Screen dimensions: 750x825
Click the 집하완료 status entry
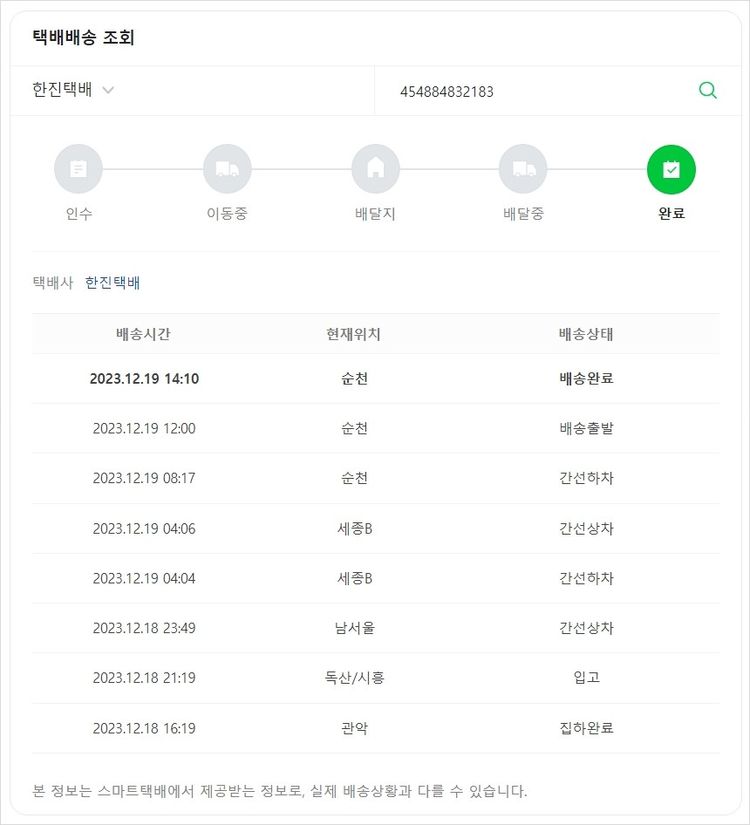pyautogui.click(x=586, y=728)
